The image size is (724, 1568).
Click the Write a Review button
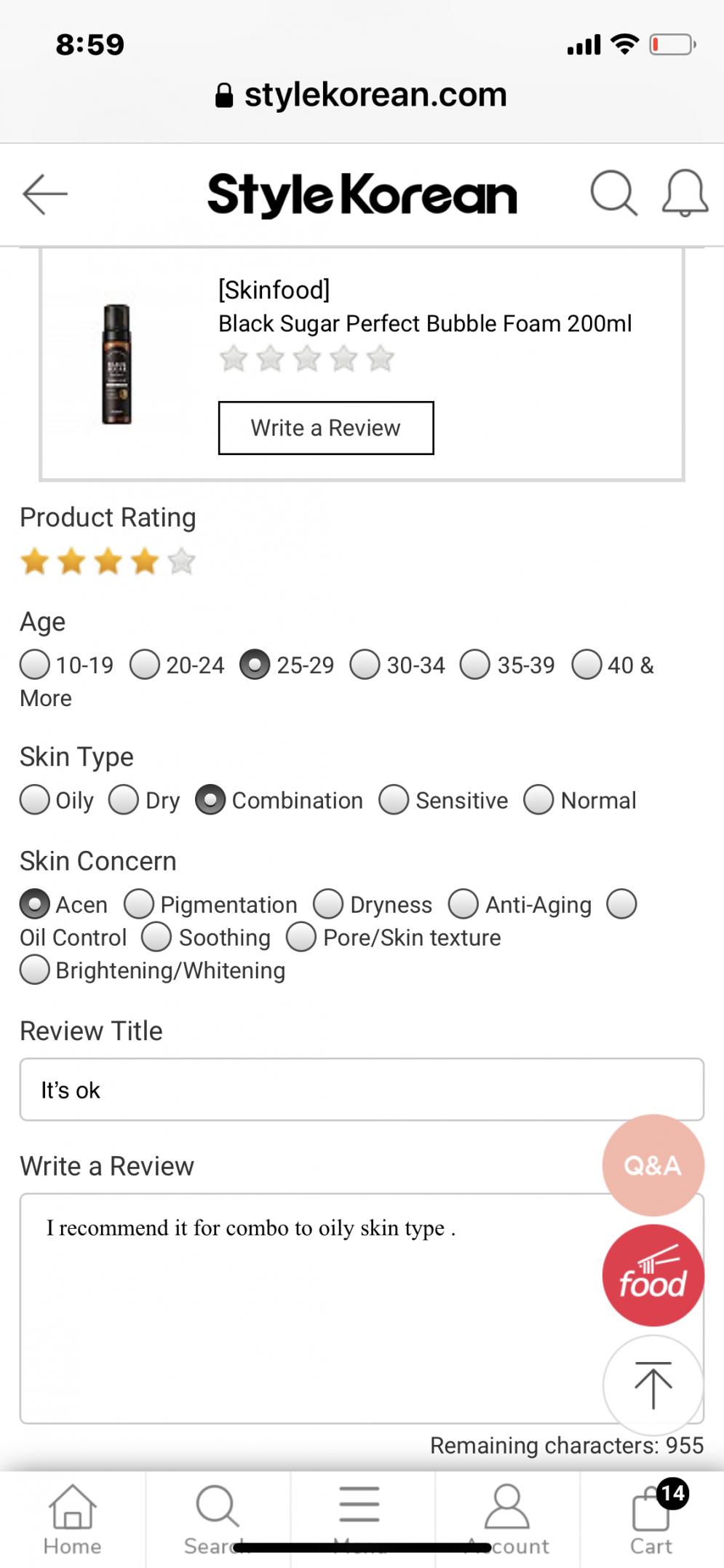tap(326, 428)
